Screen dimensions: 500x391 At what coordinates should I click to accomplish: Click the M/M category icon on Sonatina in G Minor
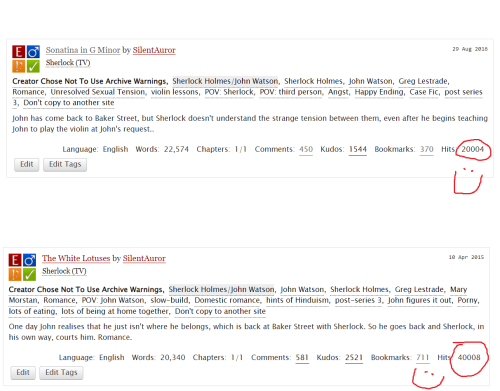[x=33, y=52]
